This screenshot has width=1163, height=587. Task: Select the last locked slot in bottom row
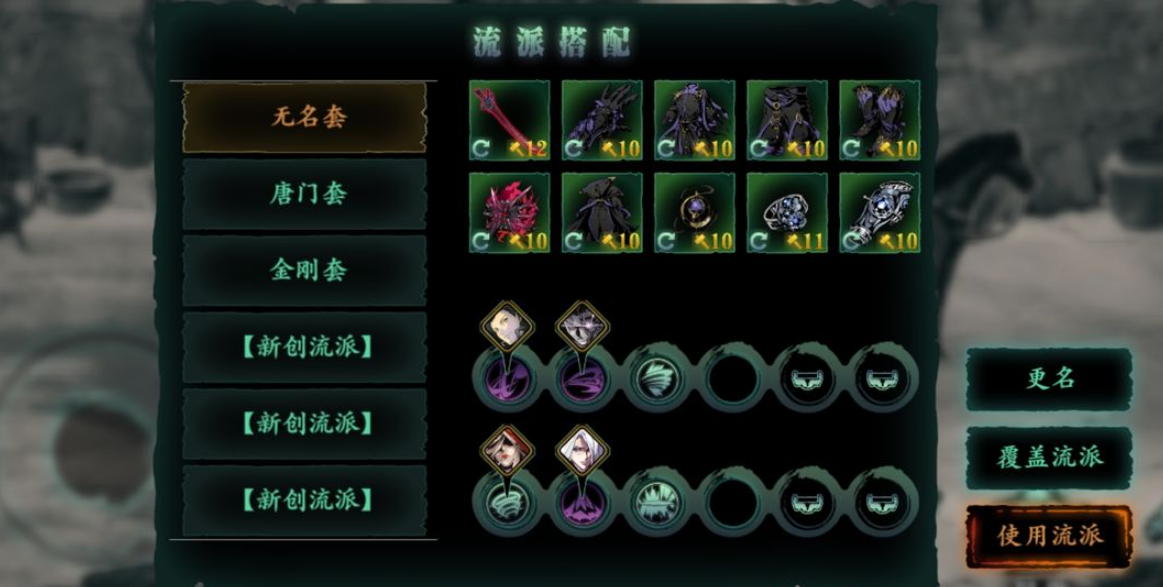pos(882,502)
